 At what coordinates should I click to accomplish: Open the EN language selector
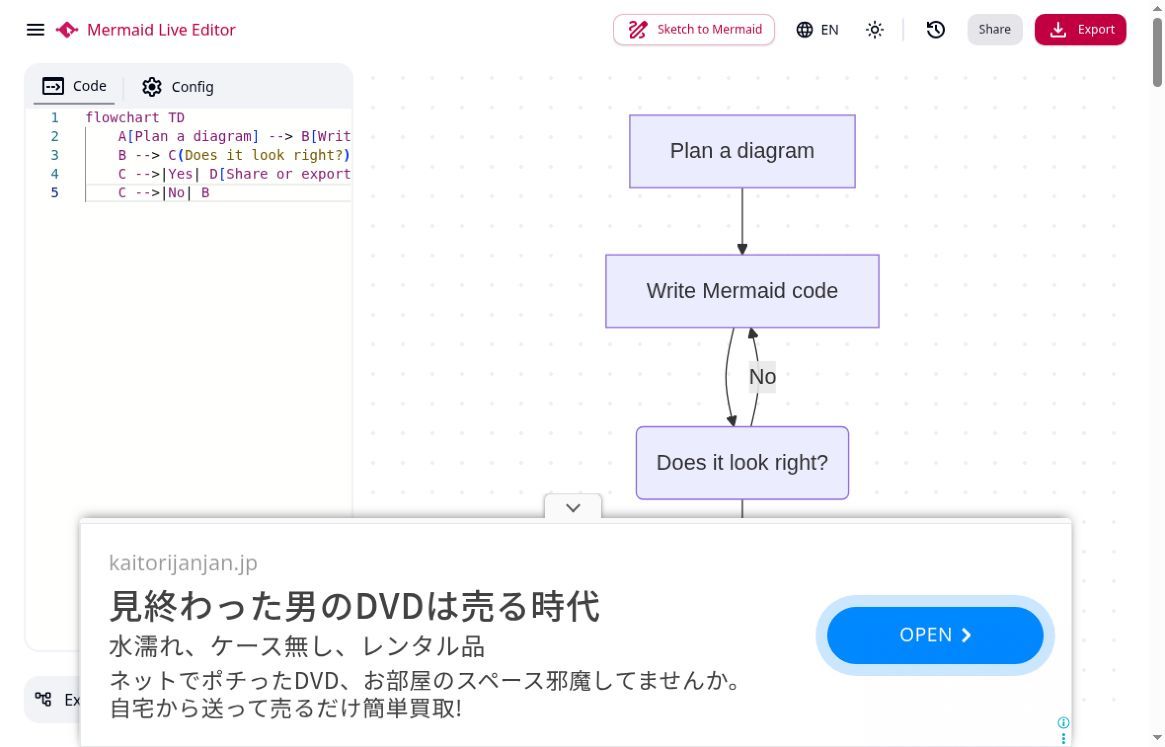coord(817,30)
